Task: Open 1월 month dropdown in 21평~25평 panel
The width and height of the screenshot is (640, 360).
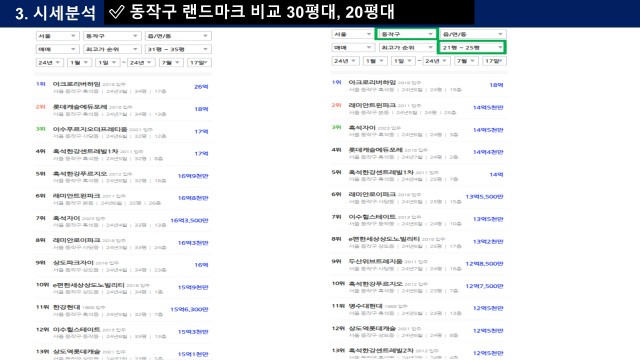Action: click(x=375, y=61)
